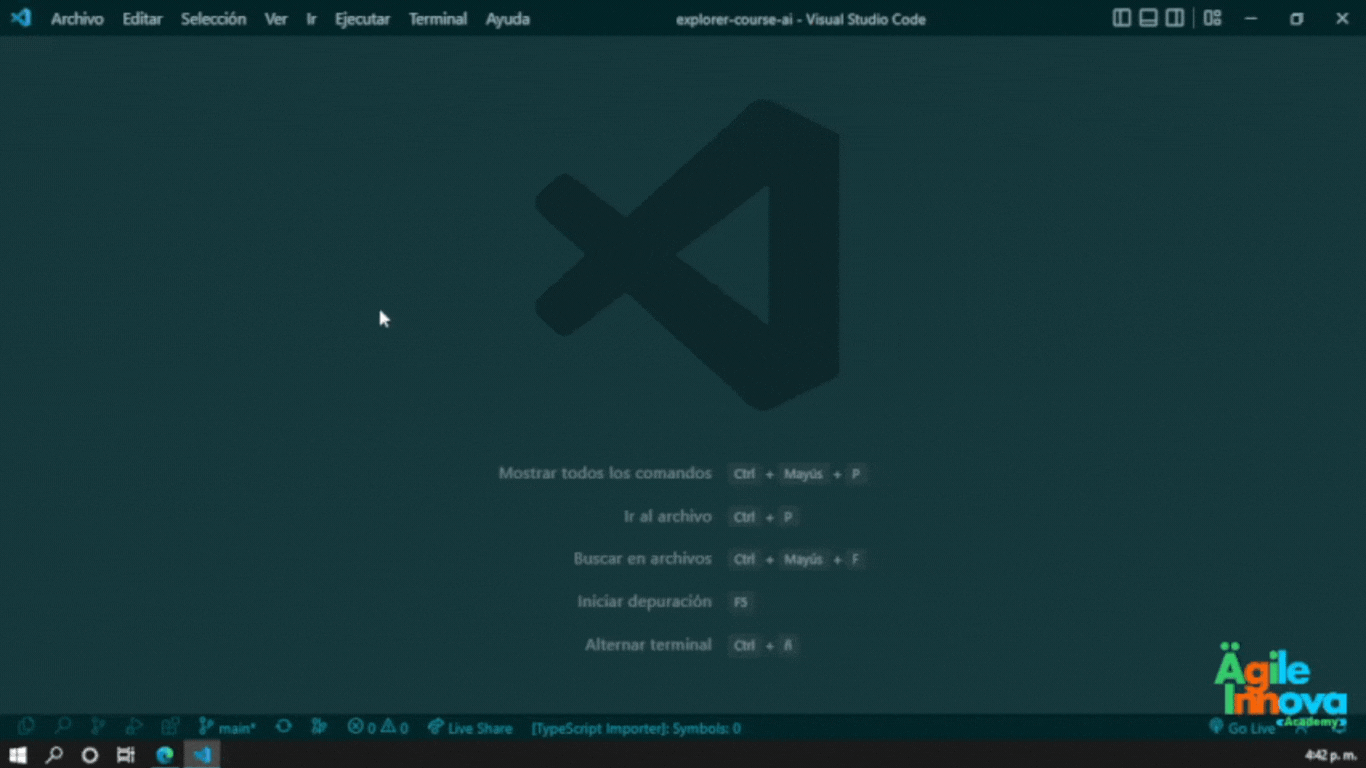Toggle the primary side bar layout icon
The image size is (1366, 768).
[1122, 18]
